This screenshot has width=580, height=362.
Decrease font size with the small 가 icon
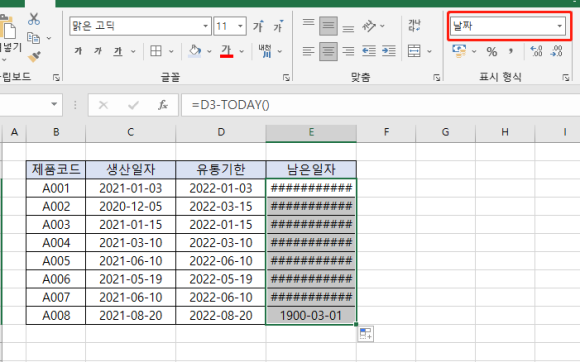[x=278, y=26]
